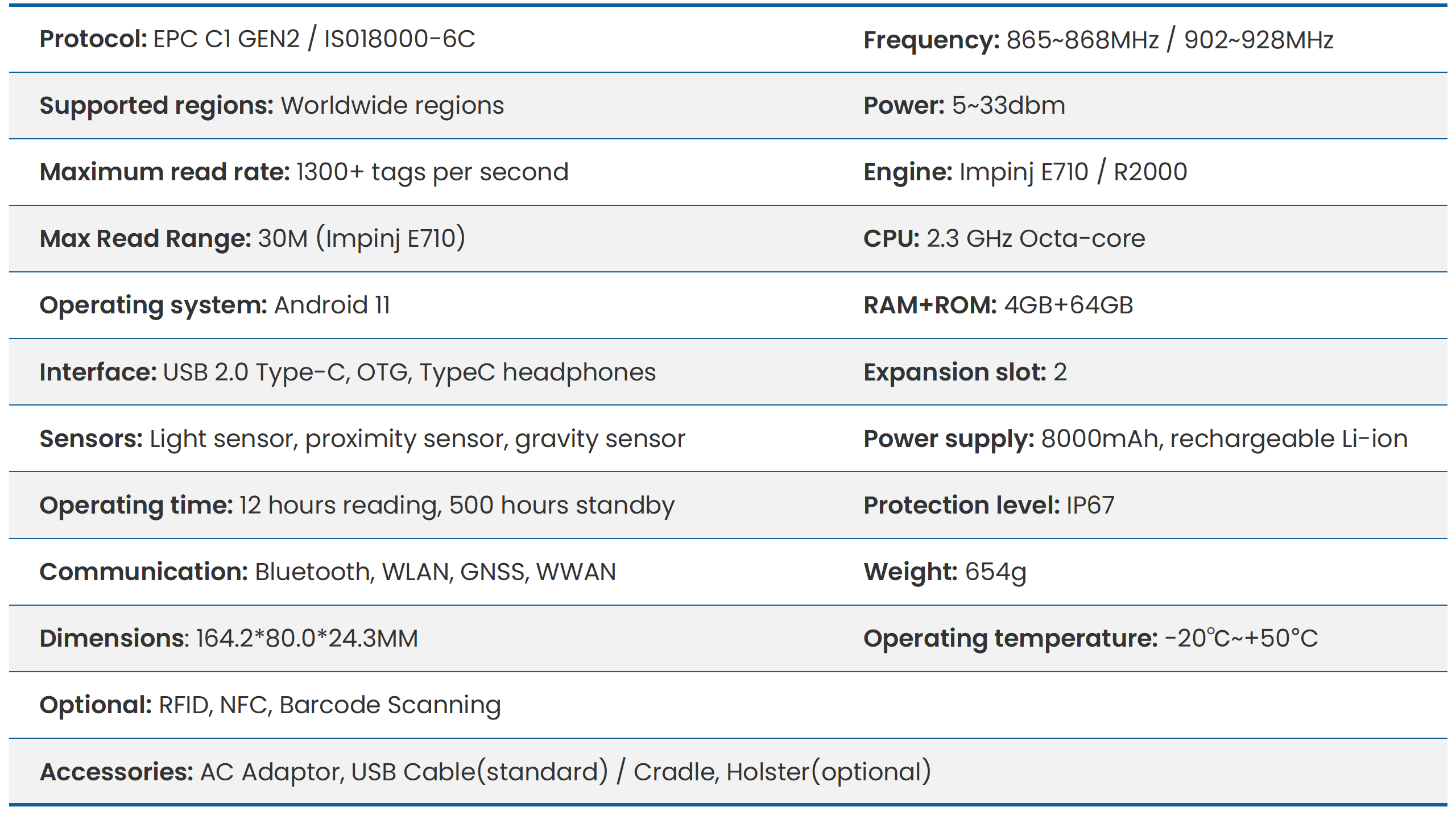Click the Sensors specification text

click(x=362, y=439)
